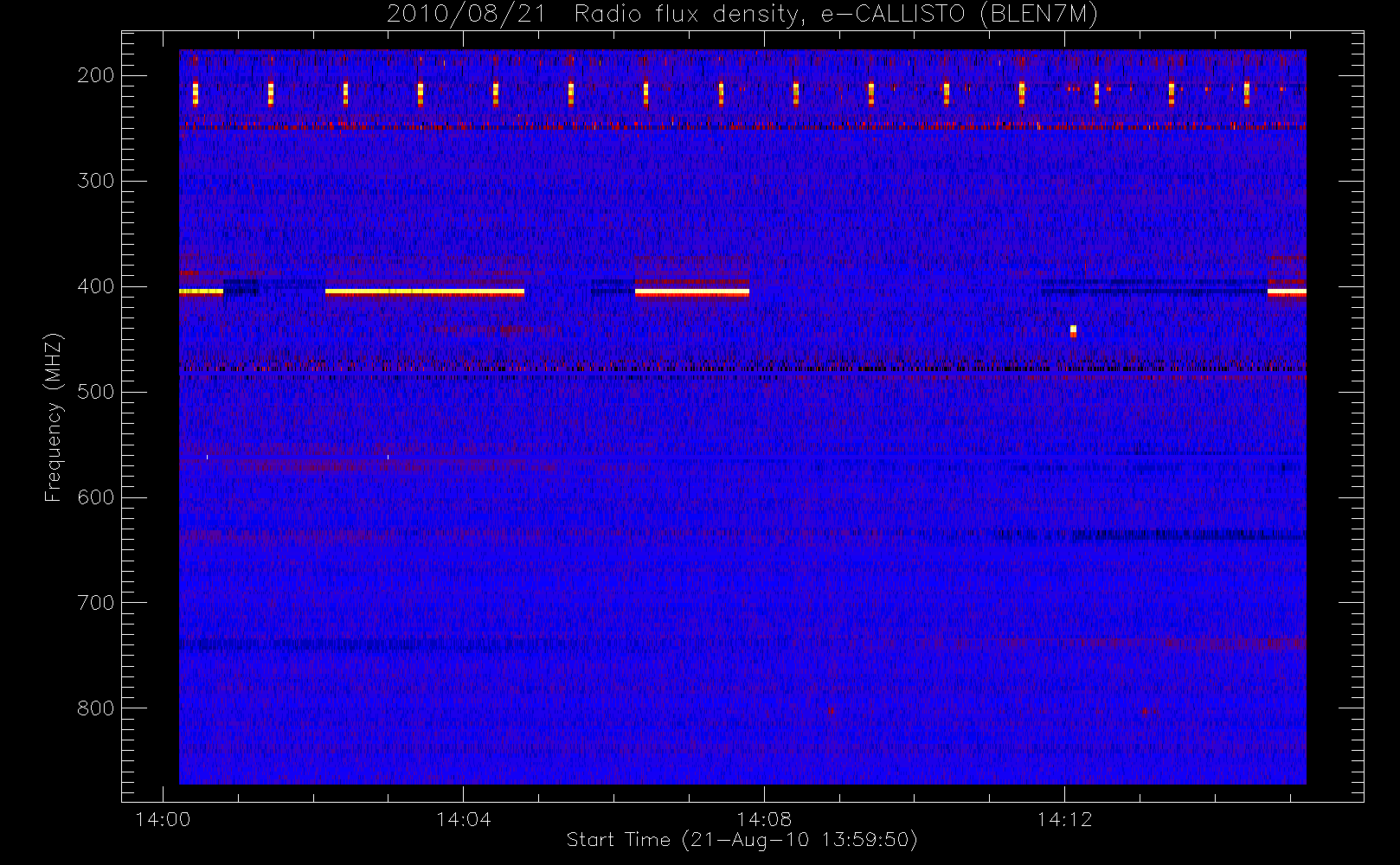Click the 14:08 time tick label
Viewport: 1400px width, 865px height.
pos(764,819)
